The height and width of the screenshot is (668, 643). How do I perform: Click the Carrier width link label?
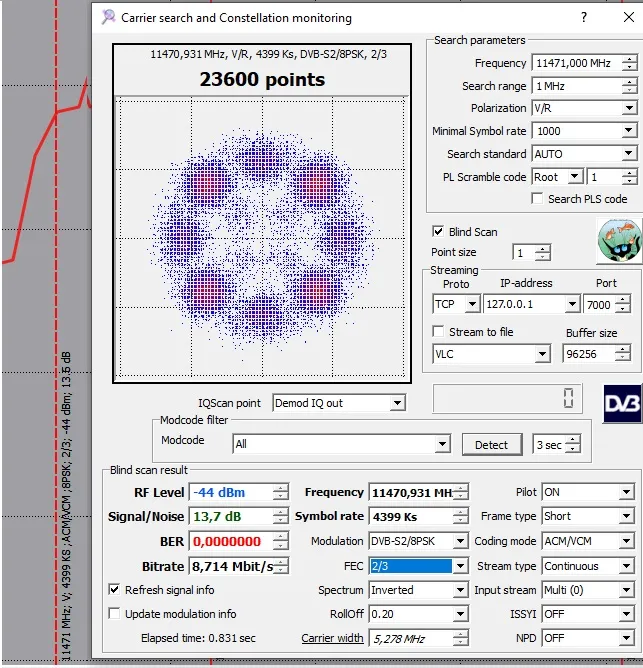click(332, 638)
